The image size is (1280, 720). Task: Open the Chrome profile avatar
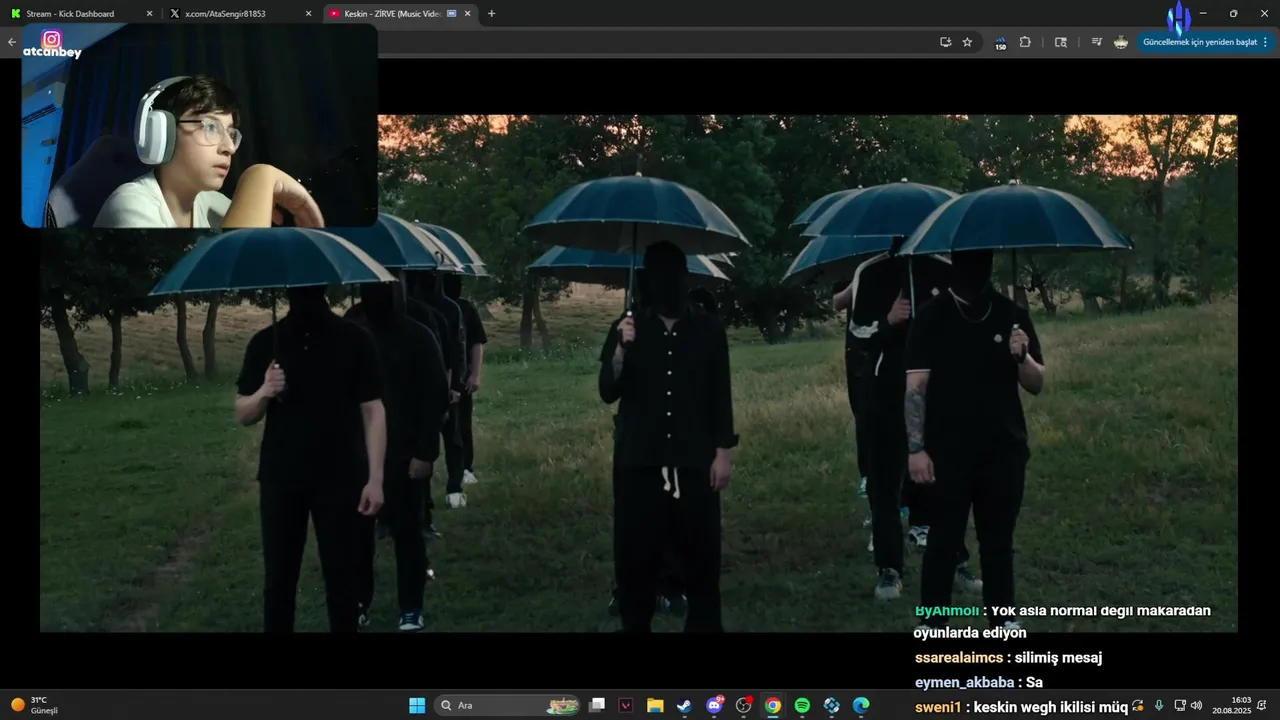[x=1121, y=42]
